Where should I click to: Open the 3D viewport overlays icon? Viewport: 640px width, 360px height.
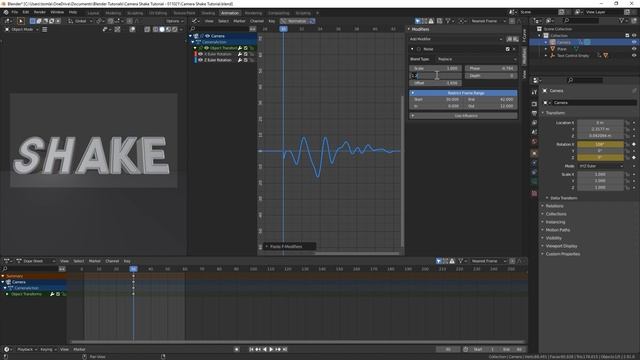click(x=132, y=29)
